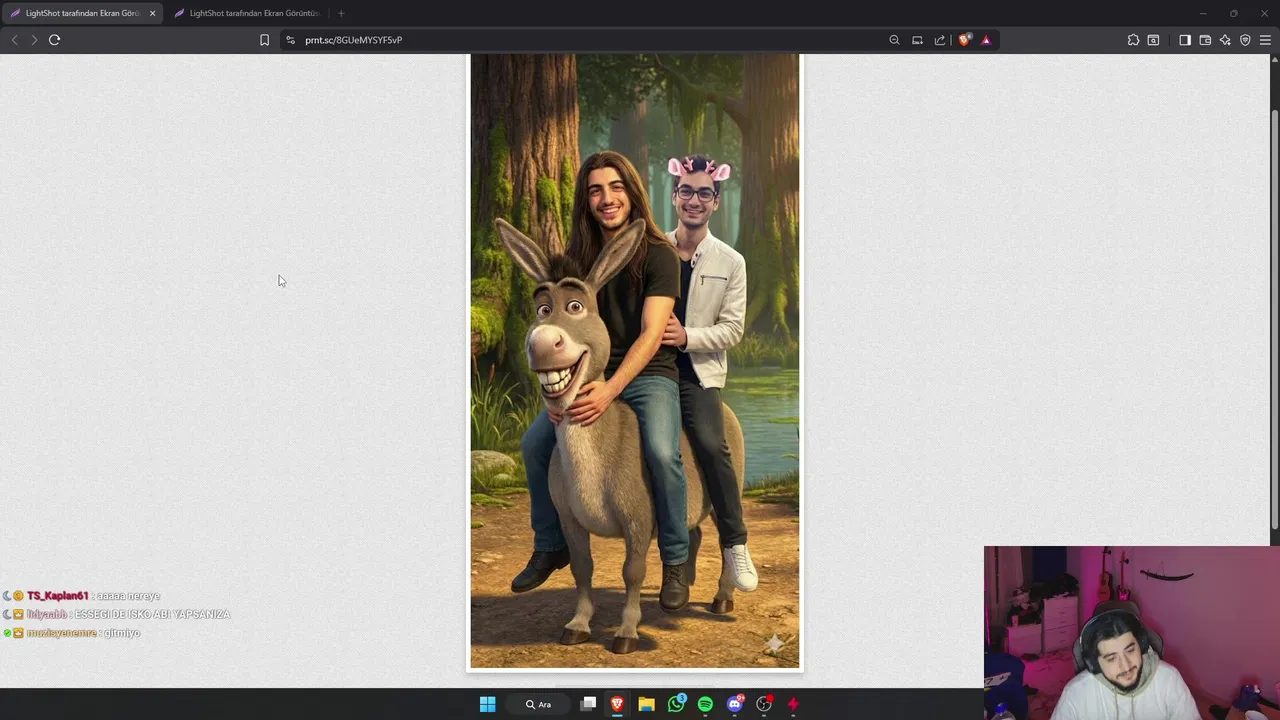Click the streamer webcam overlay
Viewport: 1280px width, 720px height.
(x=1132, y=633)
